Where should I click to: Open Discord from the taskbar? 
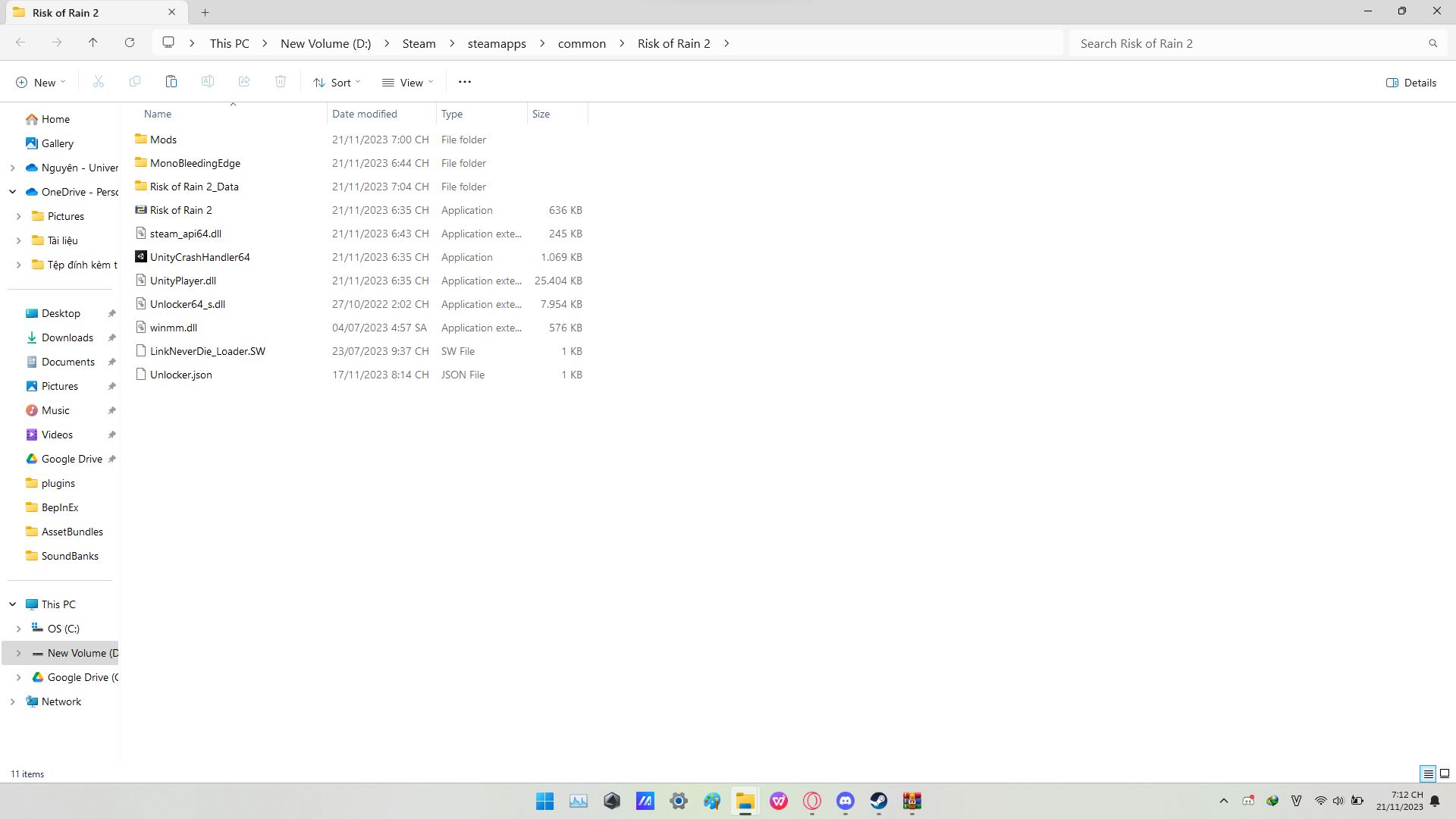pos(846,801)
